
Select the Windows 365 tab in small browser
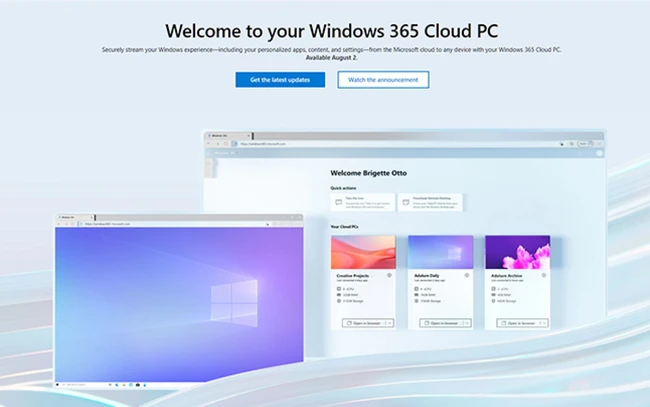click(x=76, y=217)
